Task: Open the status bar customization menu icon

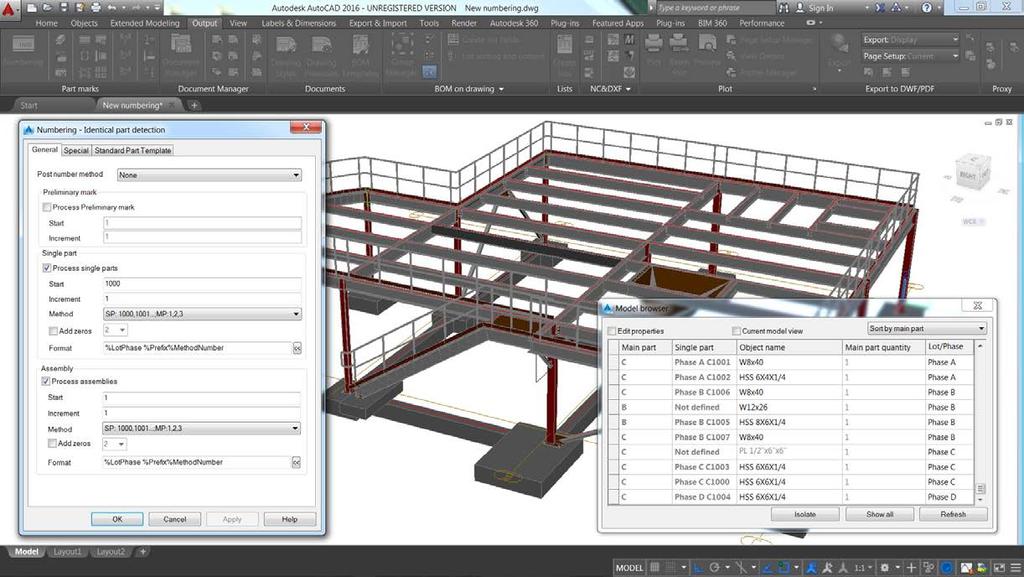Action: (x=1016, y=568)
